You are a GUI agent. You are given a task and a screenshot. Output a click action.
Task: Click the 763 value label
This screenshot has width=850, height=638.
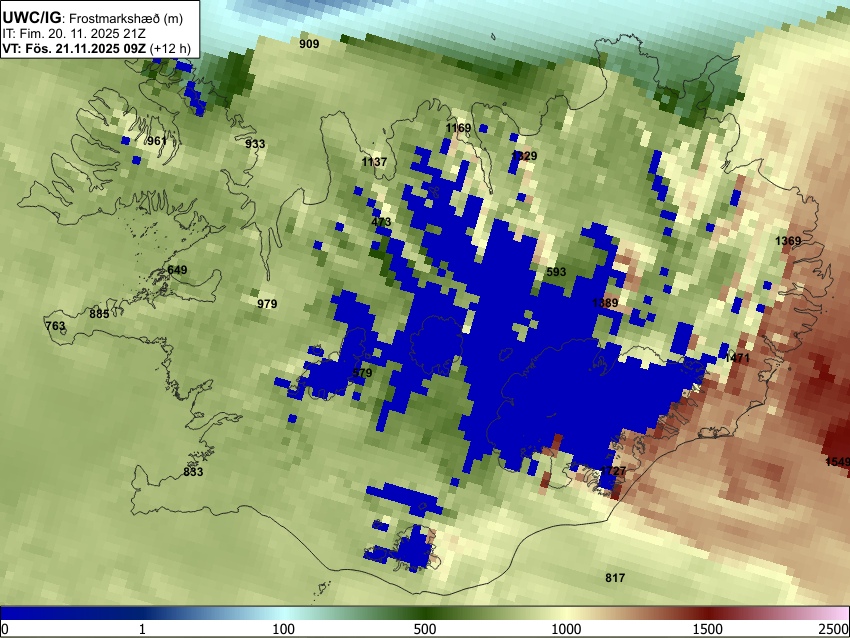point(55,326)
